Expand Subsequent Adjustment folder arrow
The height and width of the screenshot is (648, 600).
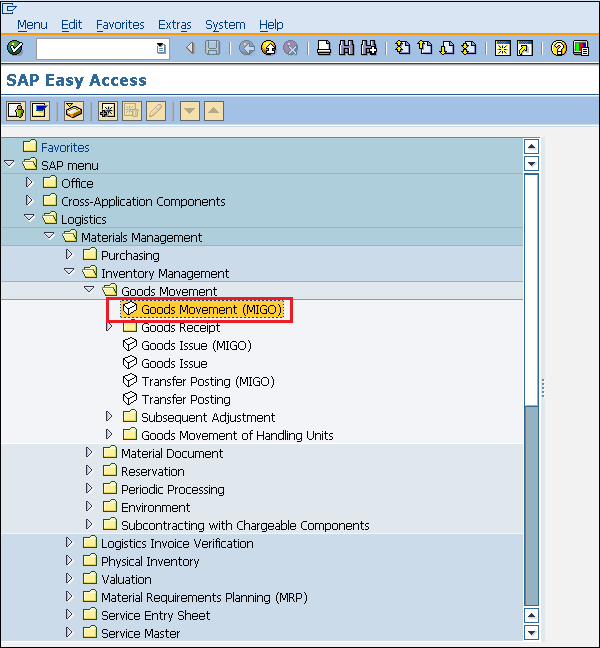(x=109, y=416)
